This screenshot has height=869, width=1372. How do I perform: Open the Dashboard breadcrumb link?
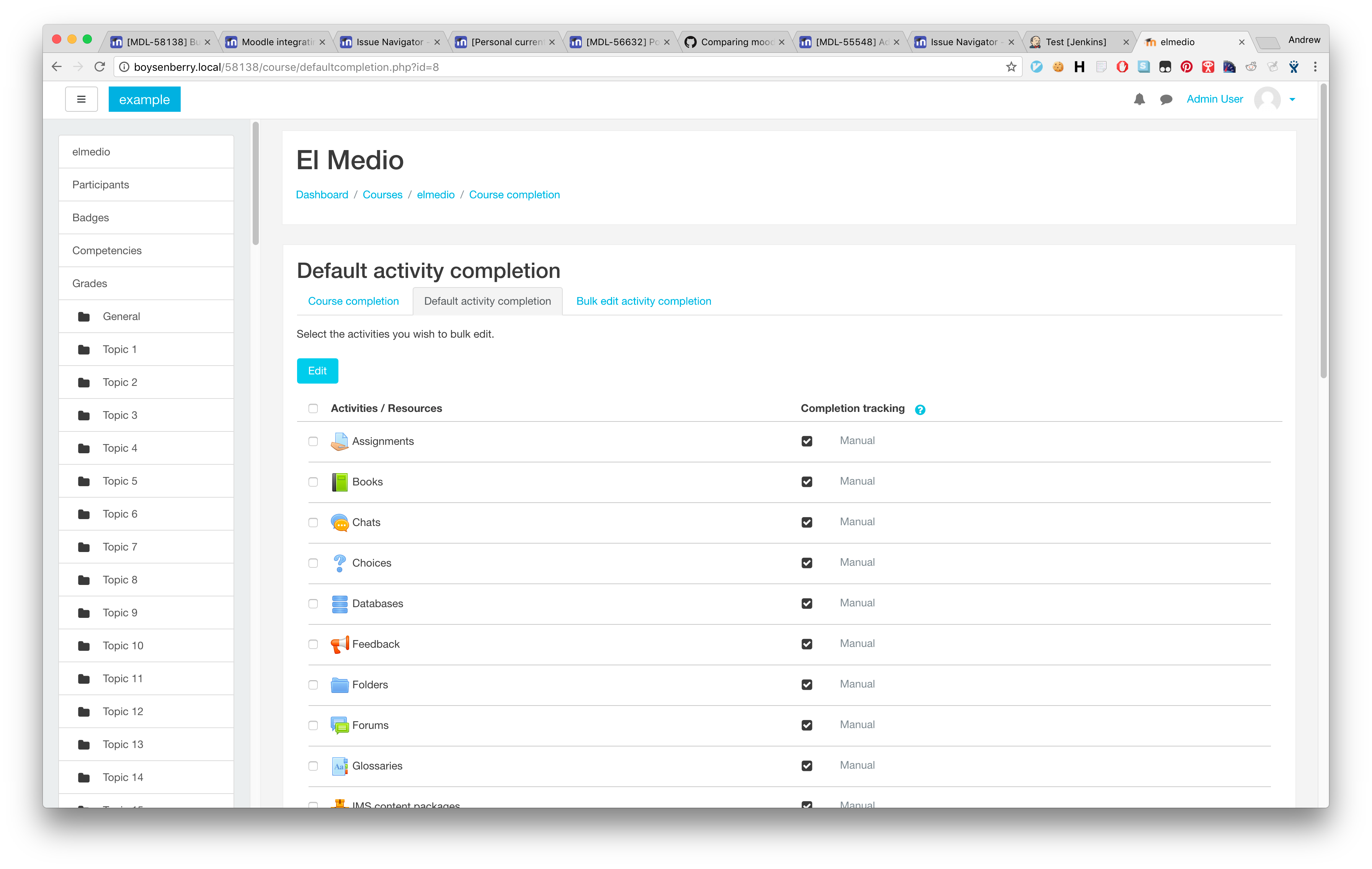(x=322, y=194)
